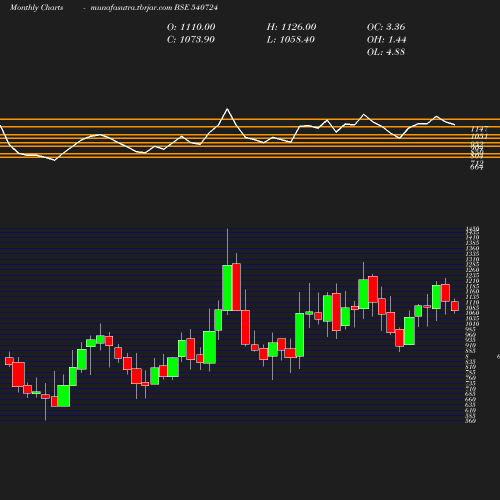This screenshot has height=500, width=500.
Task: Select the open value "O: 1110.00"
Action: pyautogui.click(x=191, y=27)
